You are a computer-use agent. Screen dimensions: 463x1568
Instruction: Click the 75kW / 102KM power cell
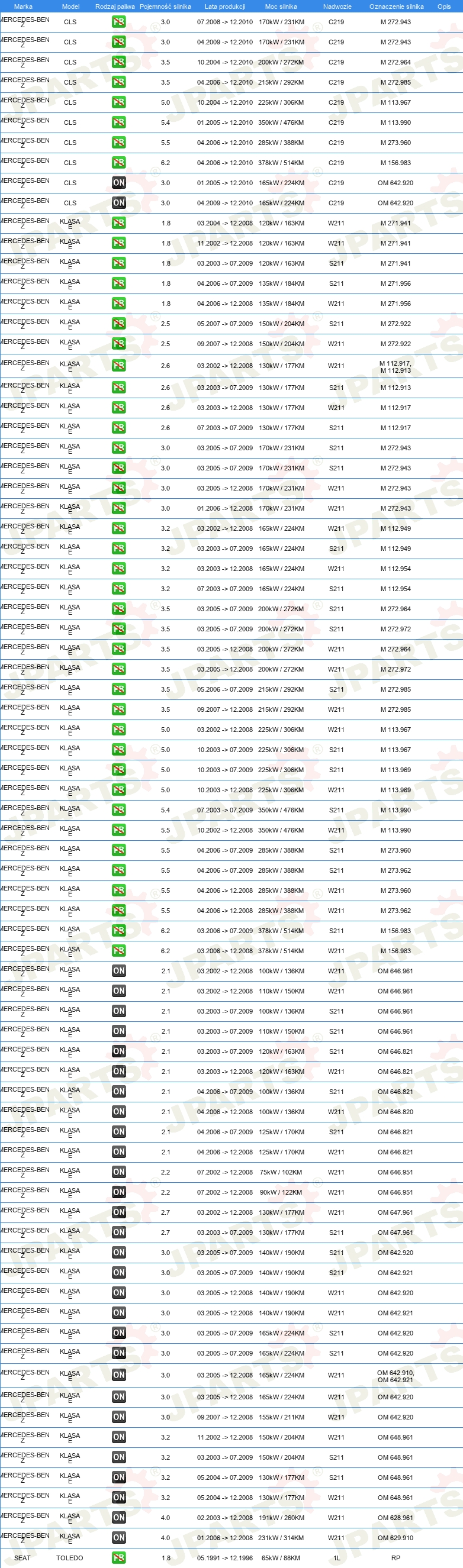coord(281,1172)
